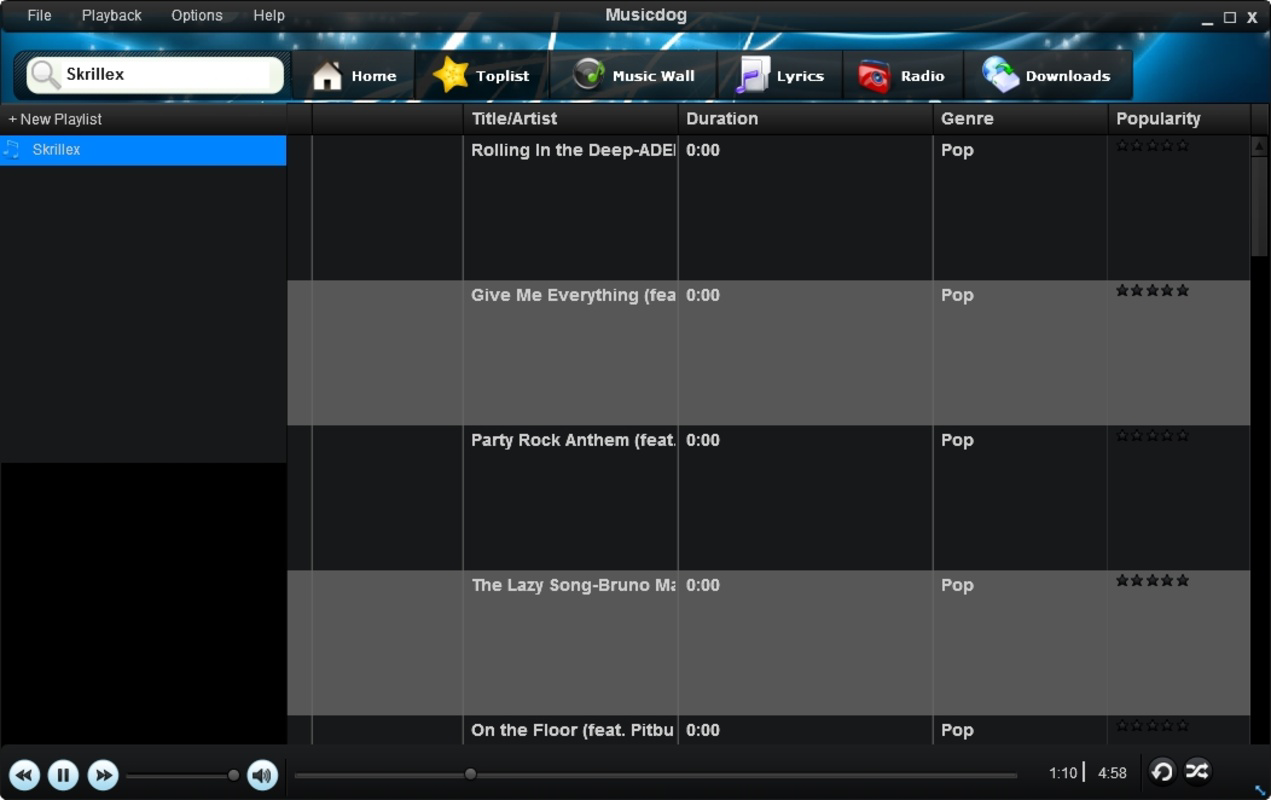Click elapsed time 1:10
The width and height of the screenshot is (1271, 800).
pos(1063,773)
